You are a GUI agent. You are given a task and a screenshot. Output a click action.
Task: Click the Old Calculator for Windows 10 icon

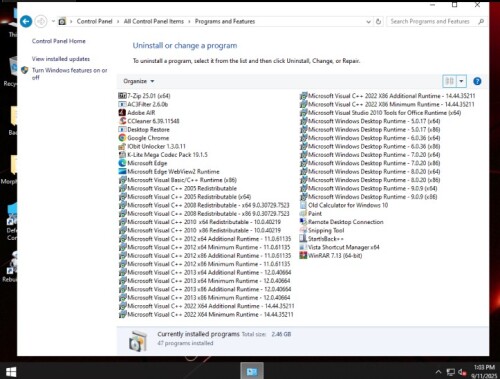pos(303,205)
